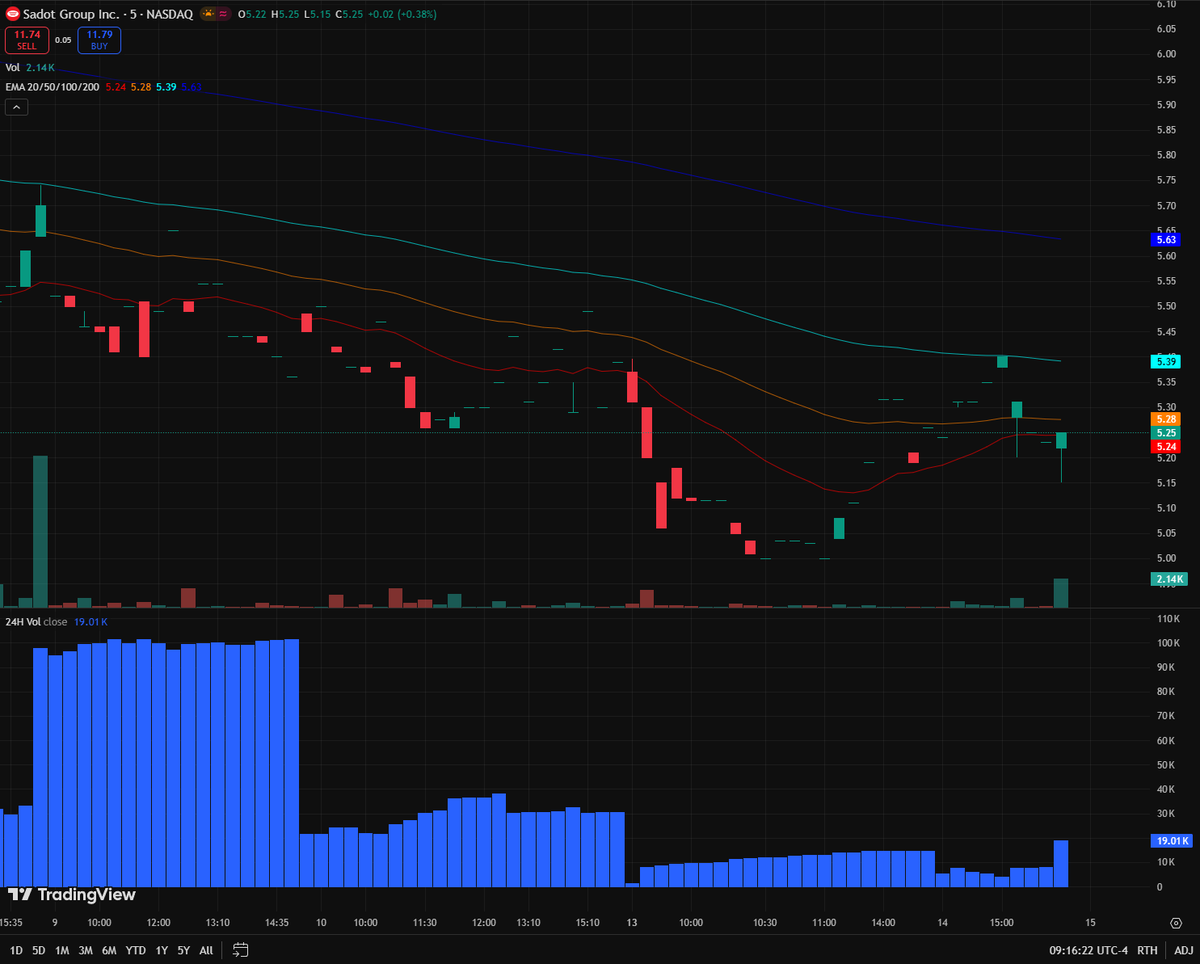
Task: Open chart settings gear below the price axis
Action: [1176, 922]
